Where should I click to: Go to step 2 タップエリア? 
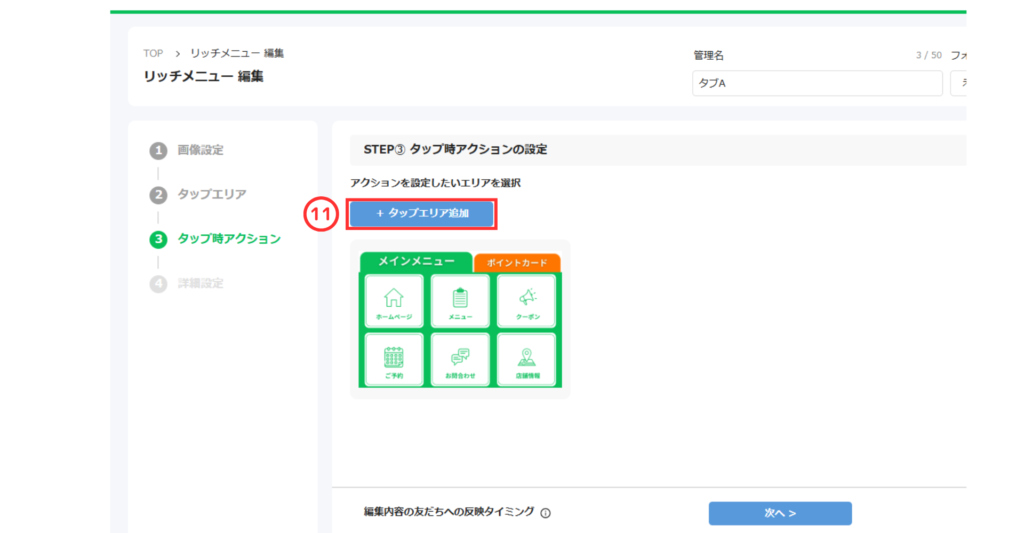pyautogui.click(x=211, y=194)
